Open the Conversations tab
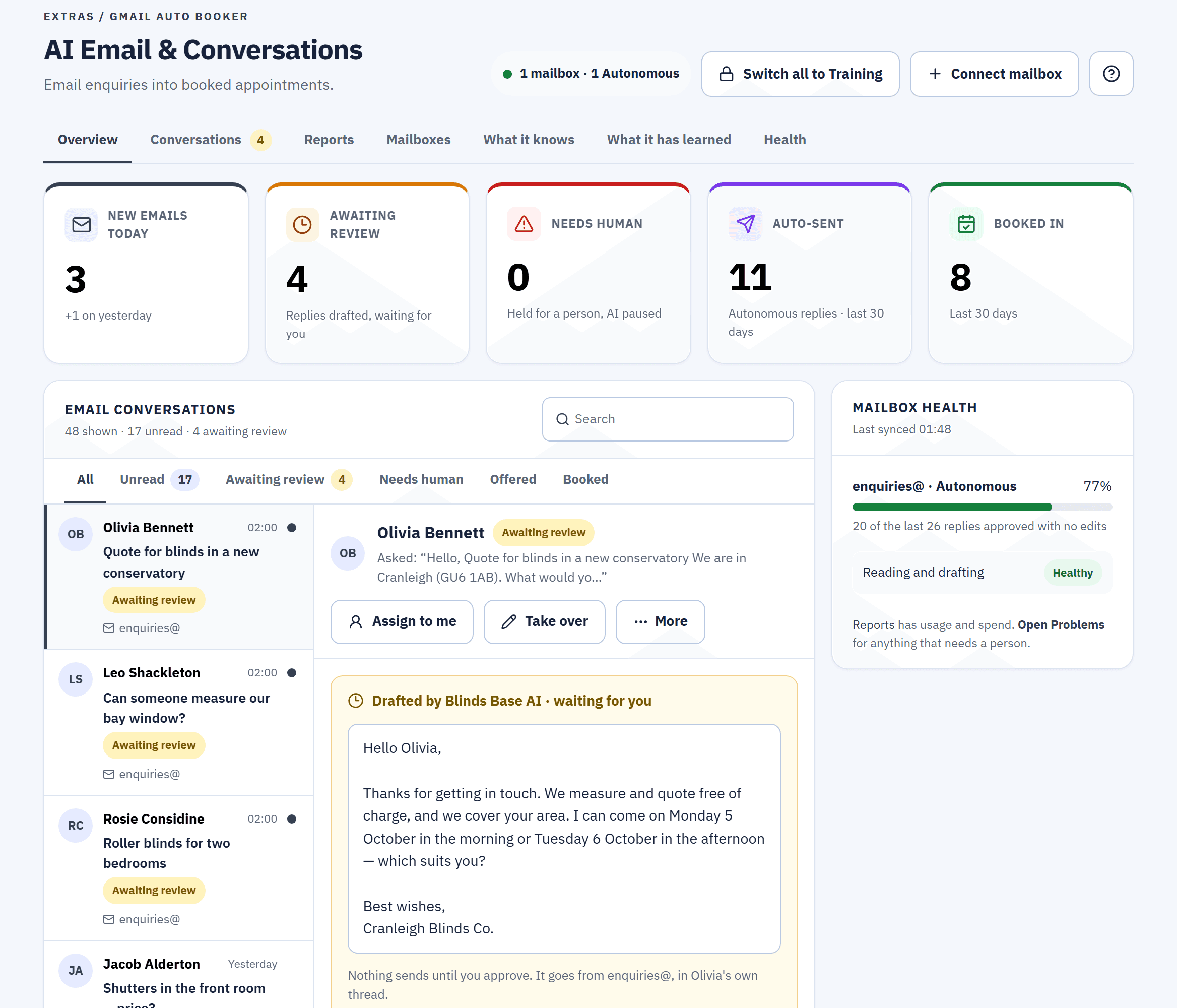The width and height of the screenshot is (1177, 1008). (211, 140)
